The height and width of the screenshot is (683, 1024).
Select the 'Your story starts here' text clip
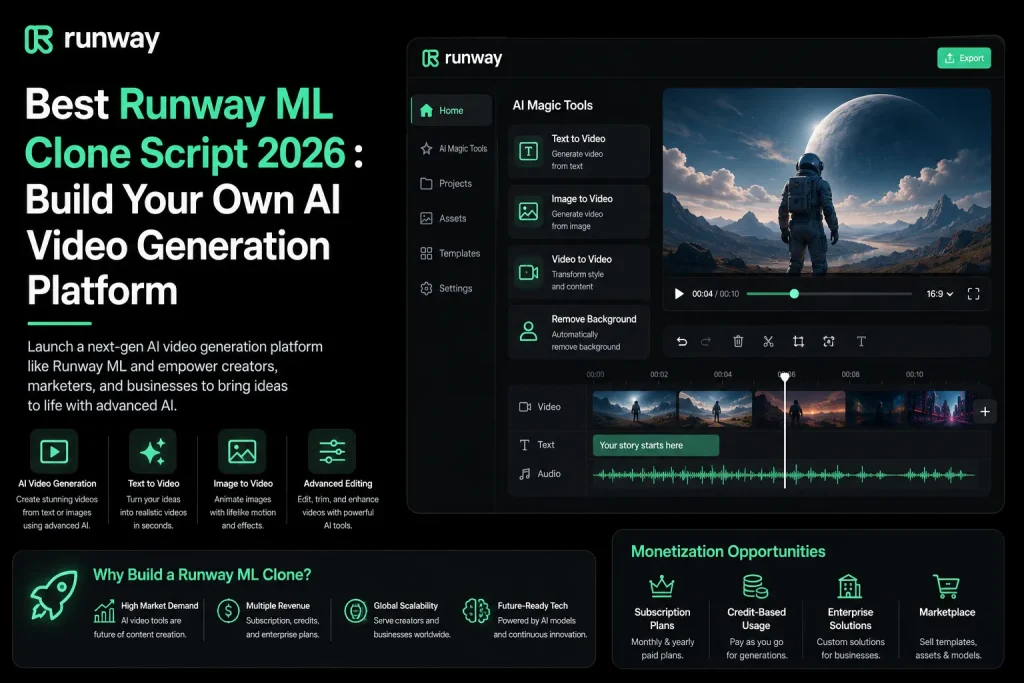(656, 445)
